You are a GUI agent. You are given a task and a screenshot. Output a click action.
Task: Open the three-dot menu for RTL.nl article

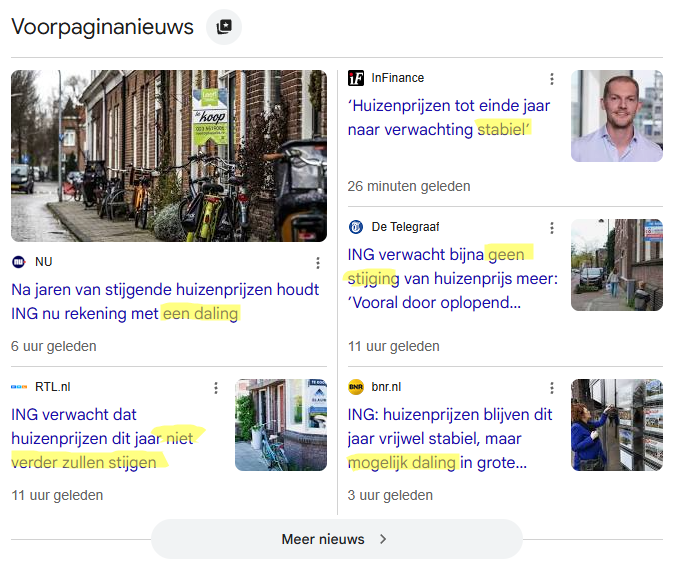click(x=216, y=388)
